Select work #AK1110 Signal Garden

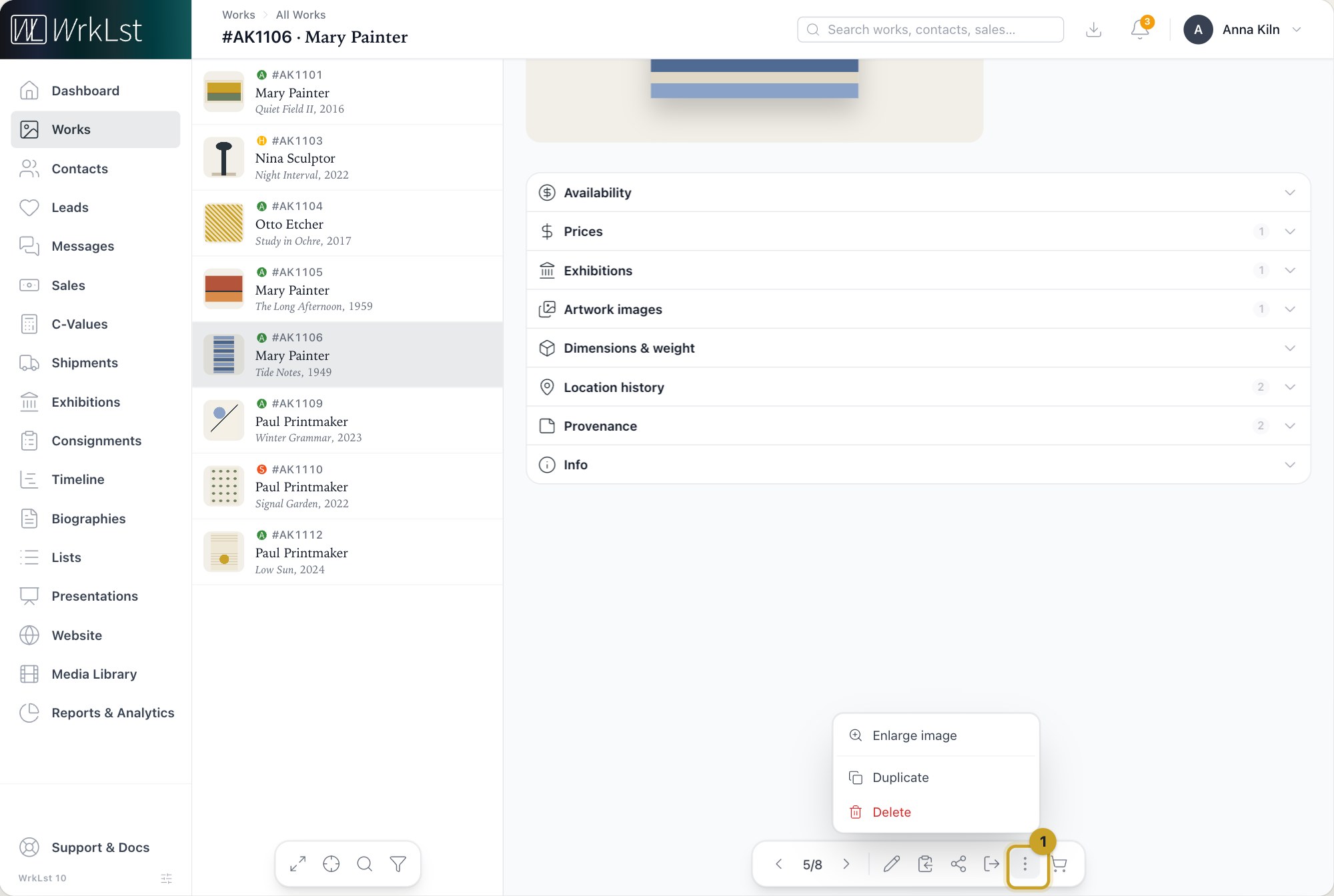pyautogui.click(x=348, y=487)
